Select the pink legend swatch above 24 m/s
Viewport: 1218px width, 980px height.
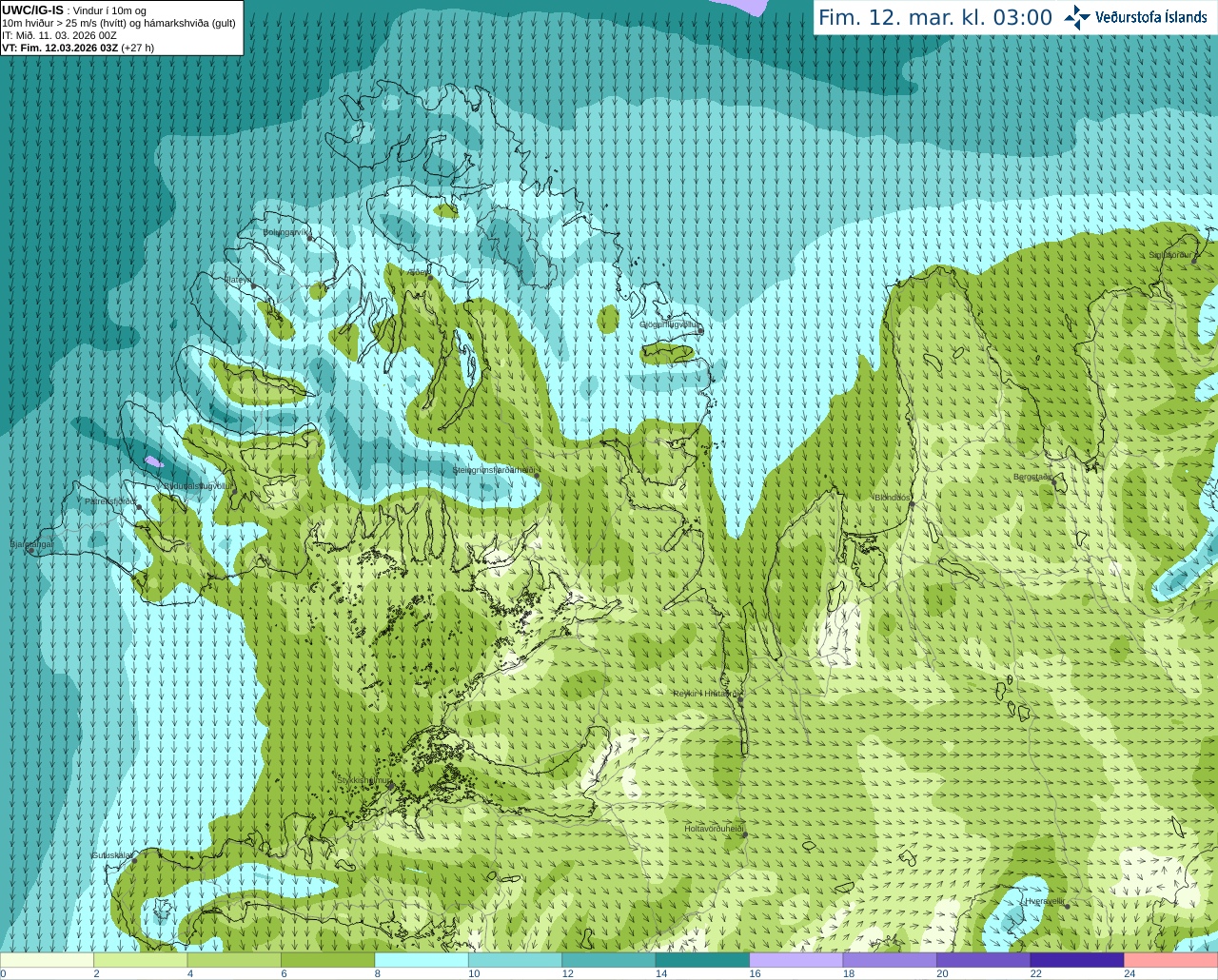click(x=1170, y=959)
